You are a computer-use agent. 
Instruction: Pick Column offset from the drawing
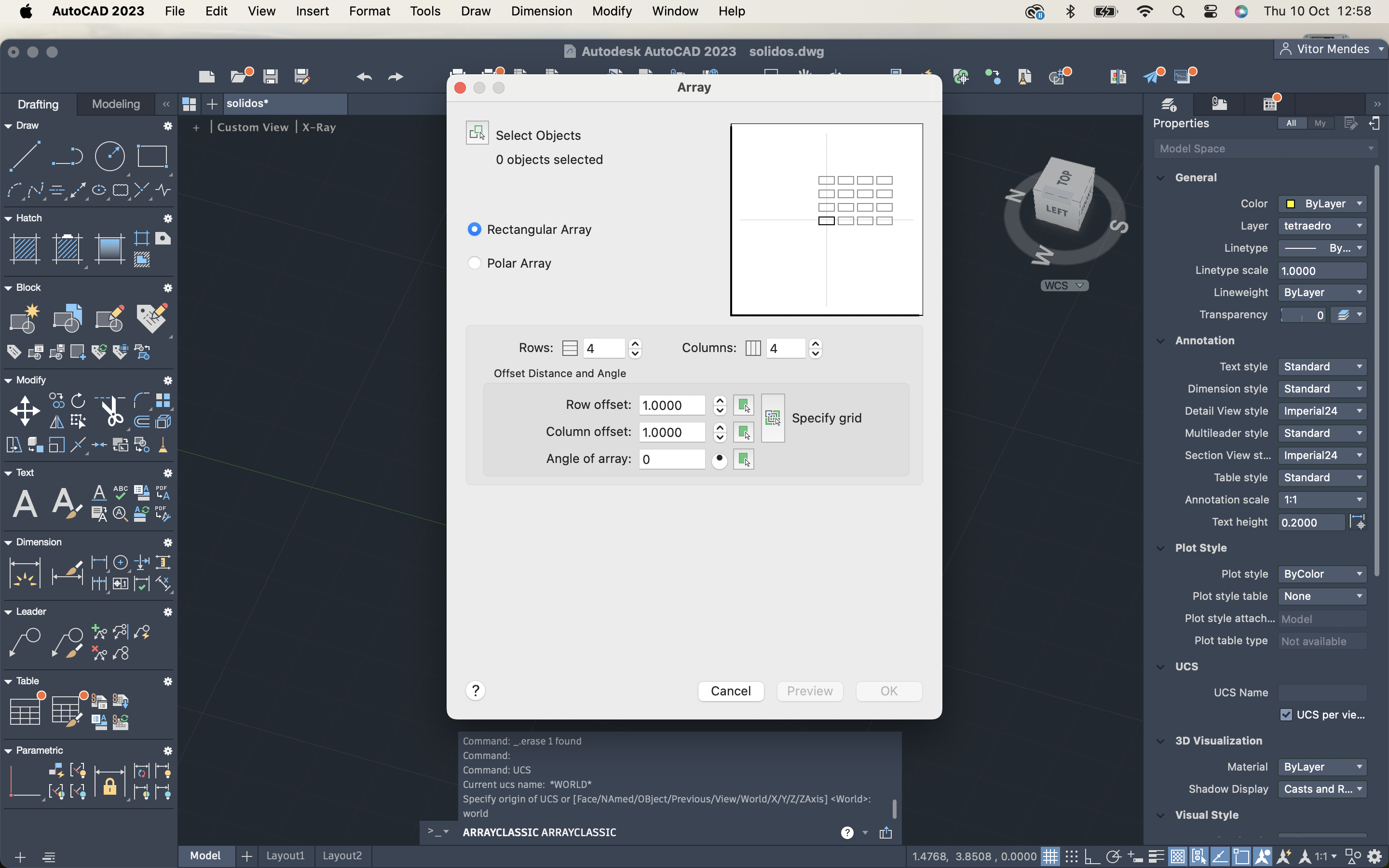pos(743,432)
